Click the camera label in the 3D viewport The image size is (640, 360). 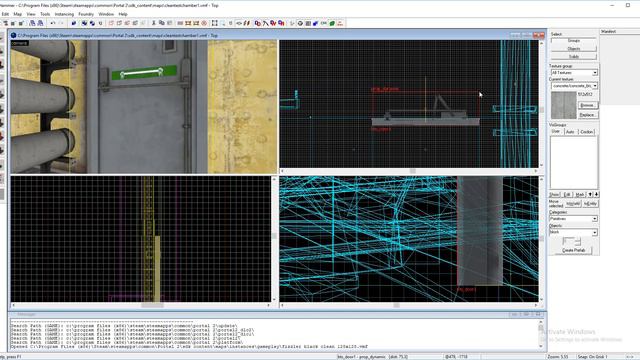(x=19, y=43)
